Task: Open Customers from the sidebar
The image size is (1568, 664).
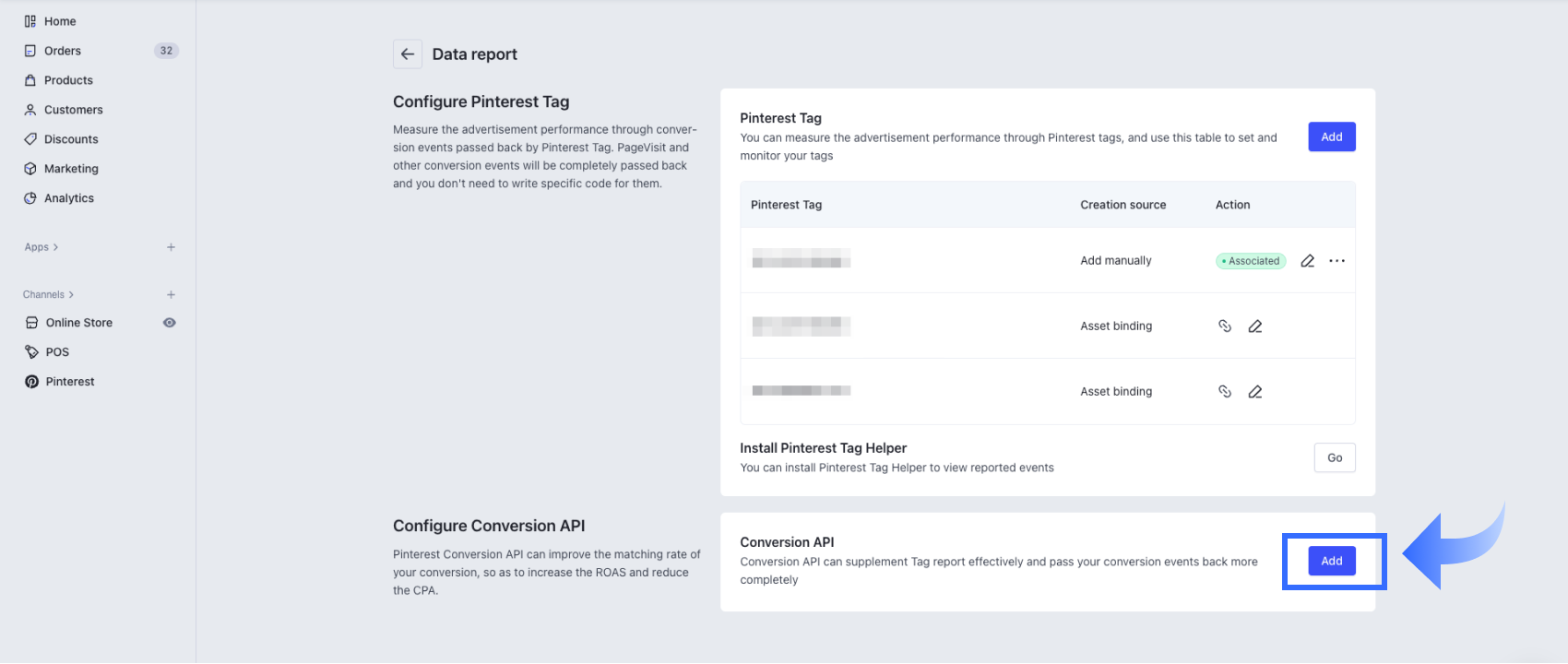Action: pos(73,109)
